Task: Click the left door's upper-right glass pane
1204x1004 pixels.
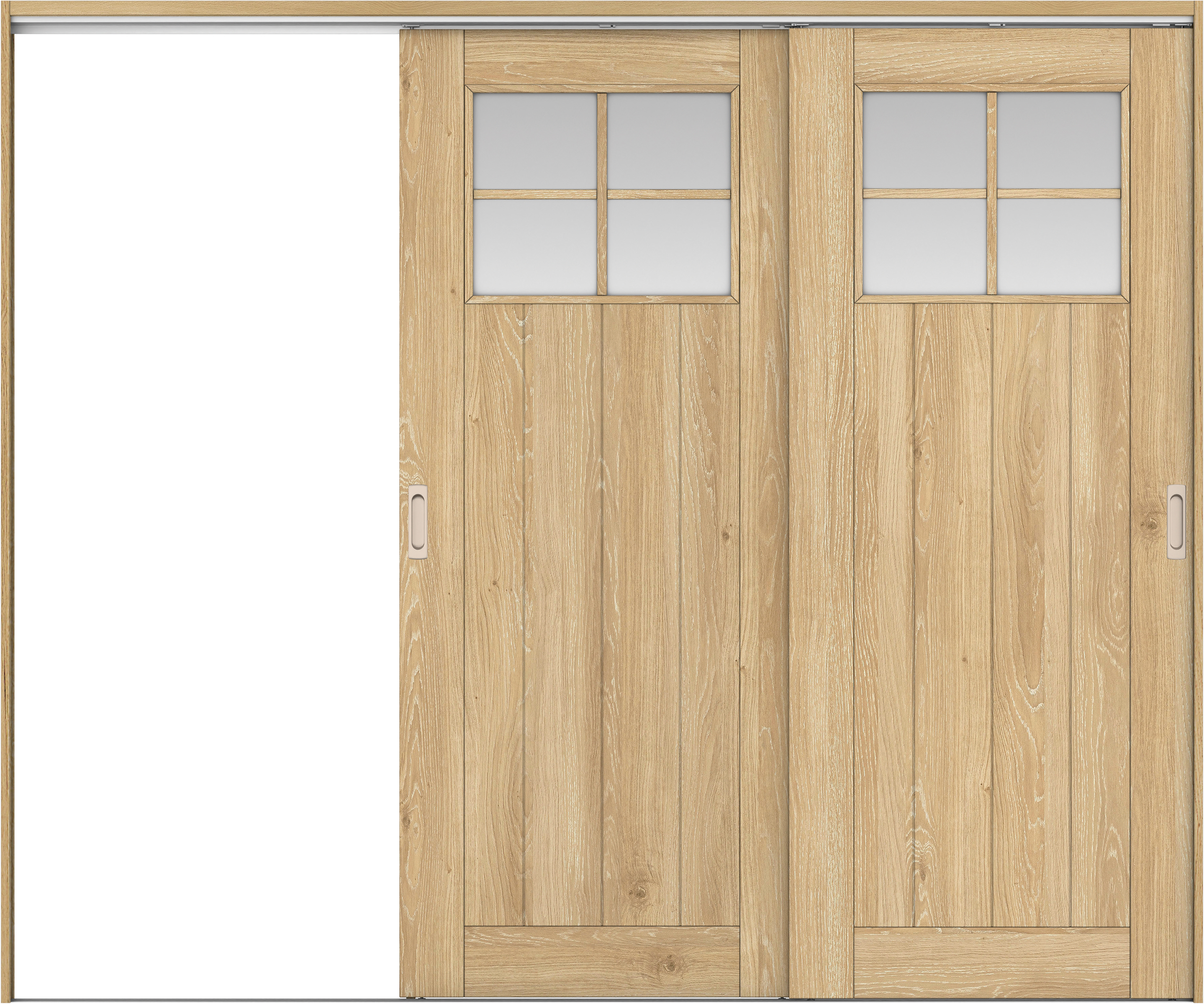Action: pyautogui.click(x=668, y=141)
